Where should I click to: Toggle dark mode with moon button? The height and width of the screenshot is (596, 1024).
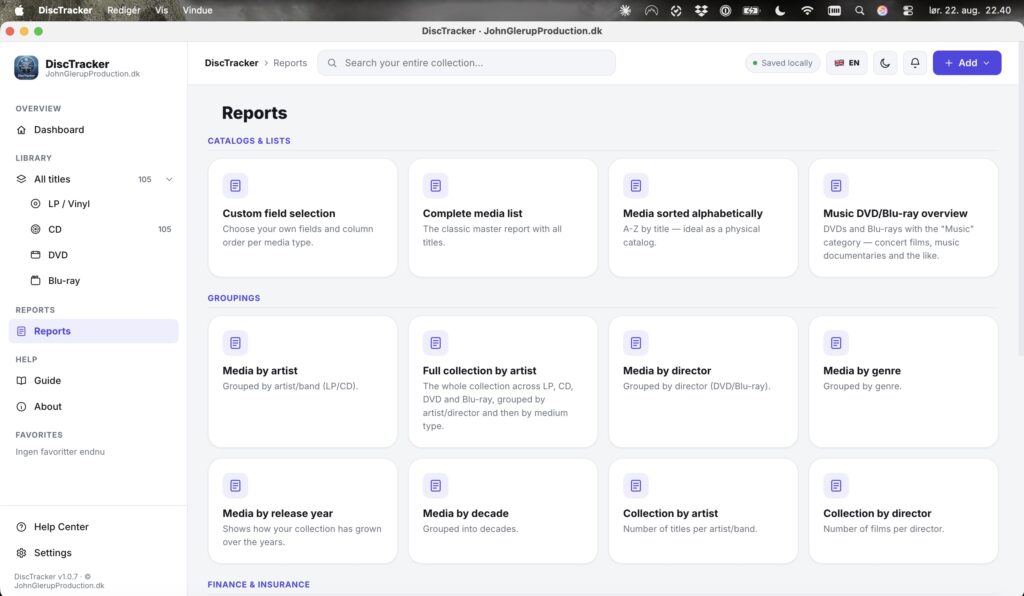pos(885,63)
